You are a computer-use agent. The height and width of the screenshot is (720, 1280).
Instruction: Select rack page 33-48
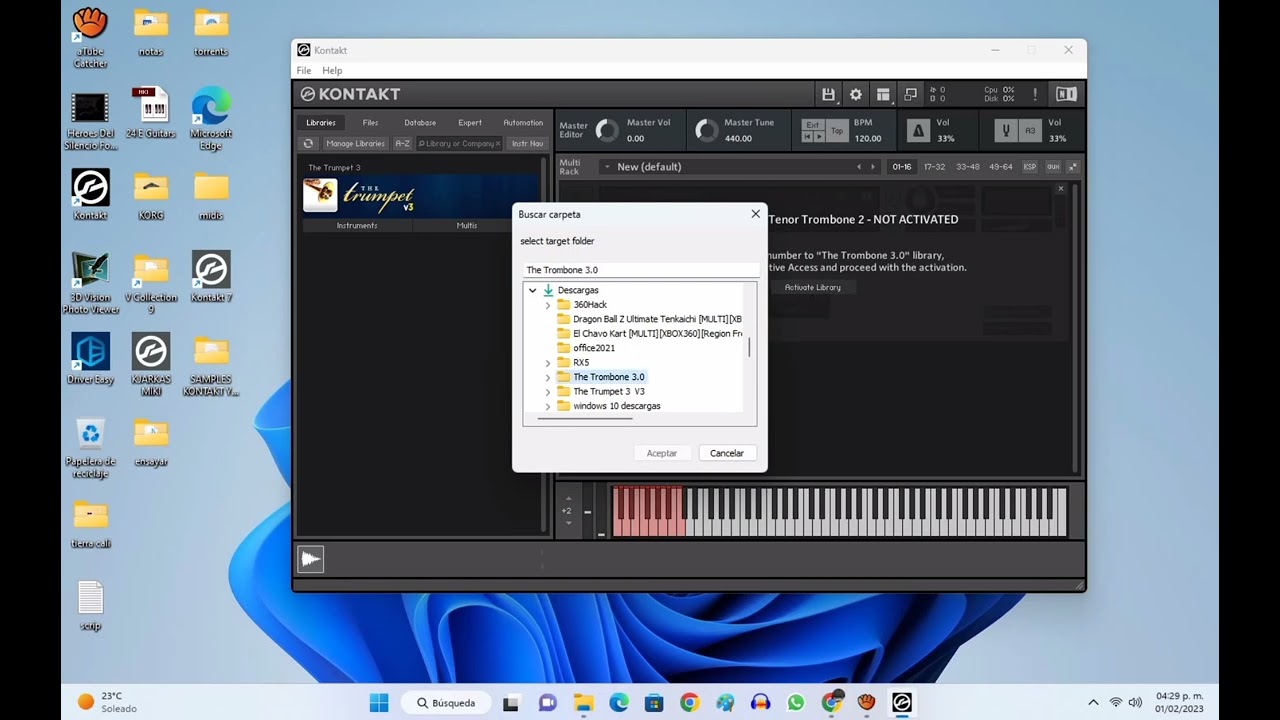[x=968, y=167]
